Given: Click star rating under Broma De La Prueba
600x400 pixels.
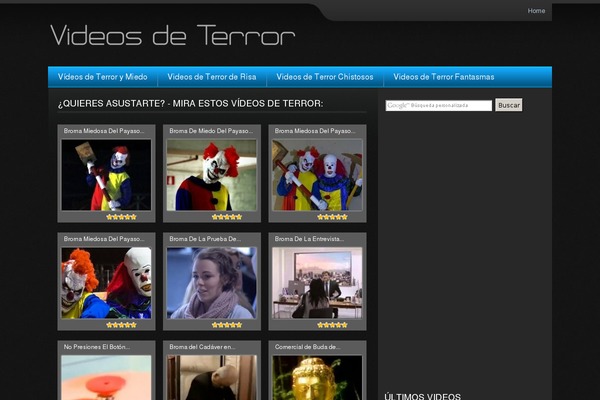Looking at the screenshot, I should tap(227, 325).
